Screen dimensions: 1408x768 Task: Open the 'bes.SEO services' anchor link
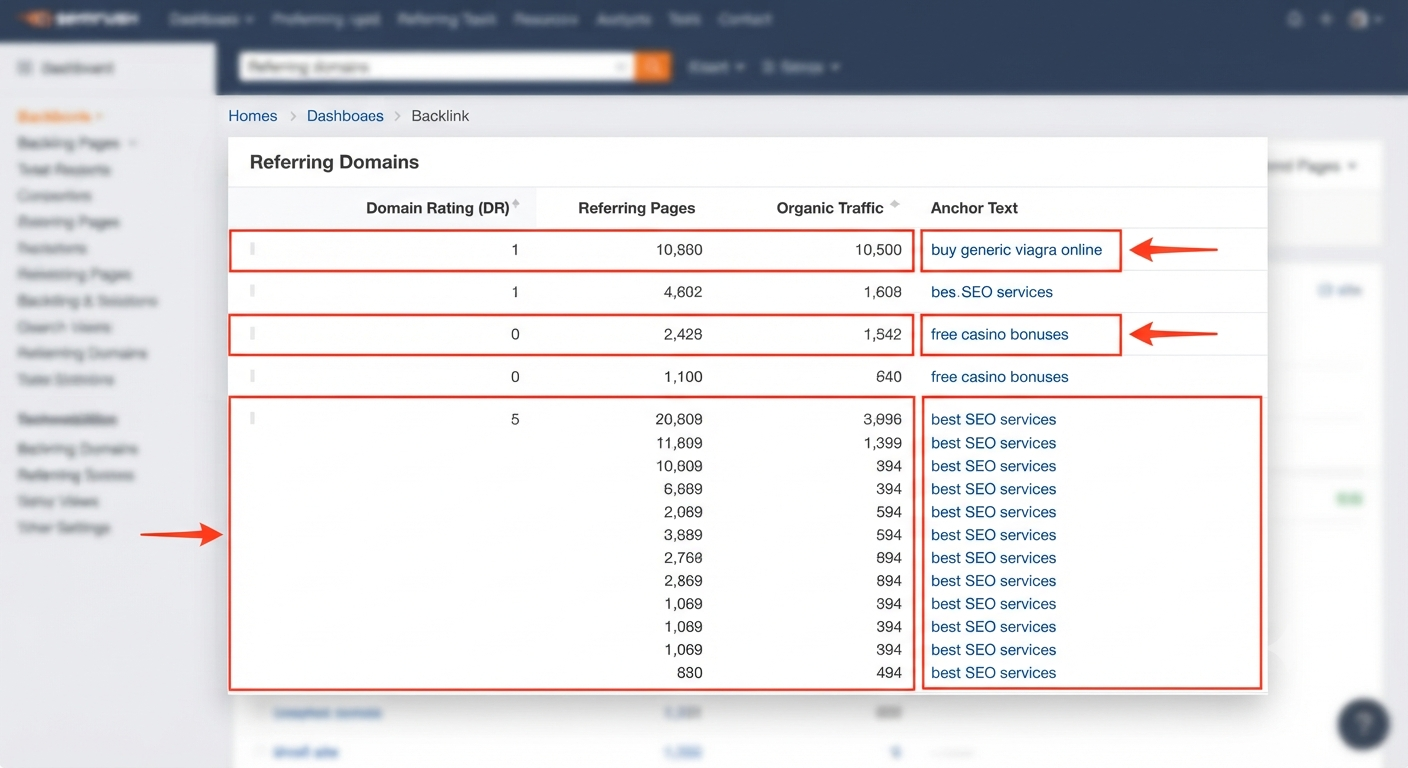click(991, 292)
